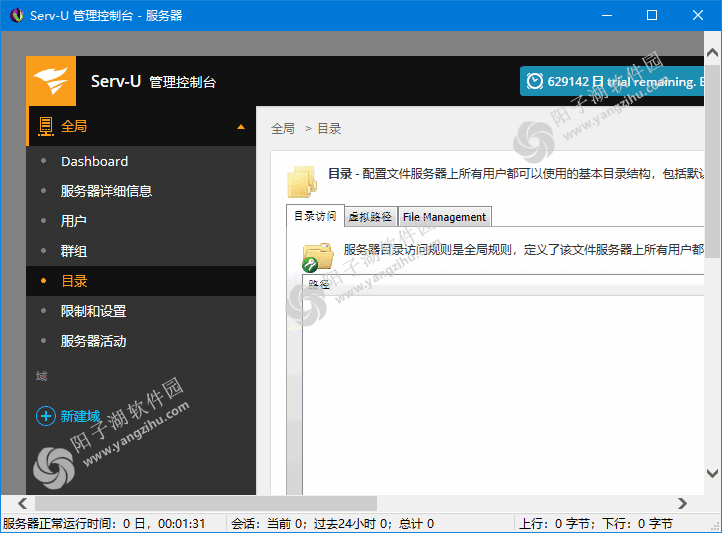Image resolution: width=722 pixels, height=533 pixels.
Task: Click the vertical scrollbar thumb
Action: [712, 161]
